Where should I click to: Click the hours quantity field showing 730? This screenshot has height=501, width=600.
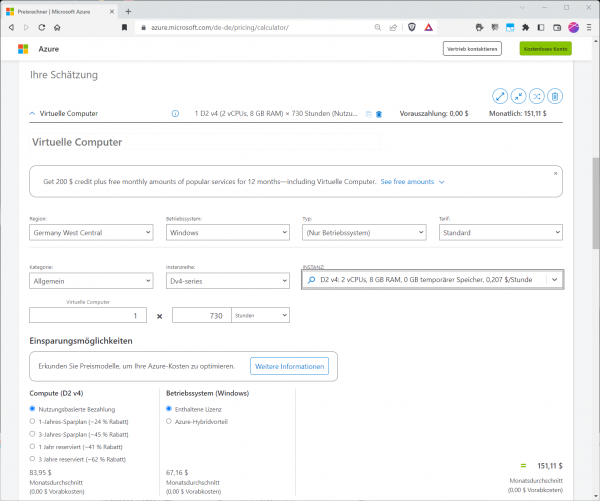click(x=202, y=315)
